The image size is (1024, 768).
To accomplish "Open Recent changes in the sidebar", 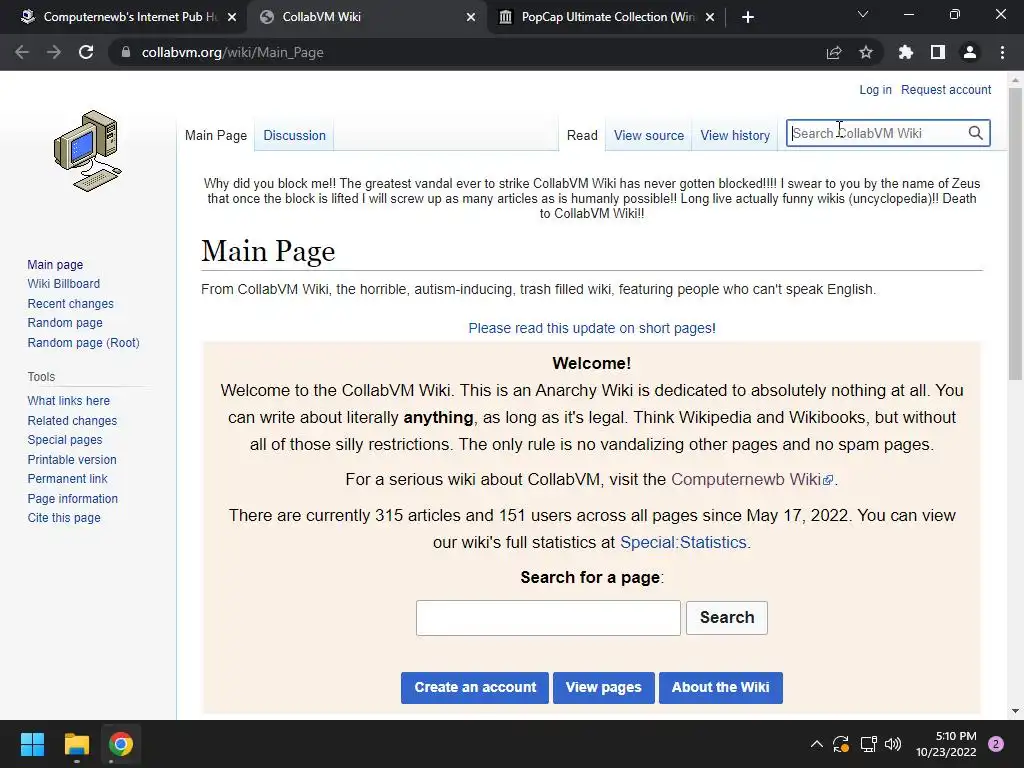I will [71, 304].
